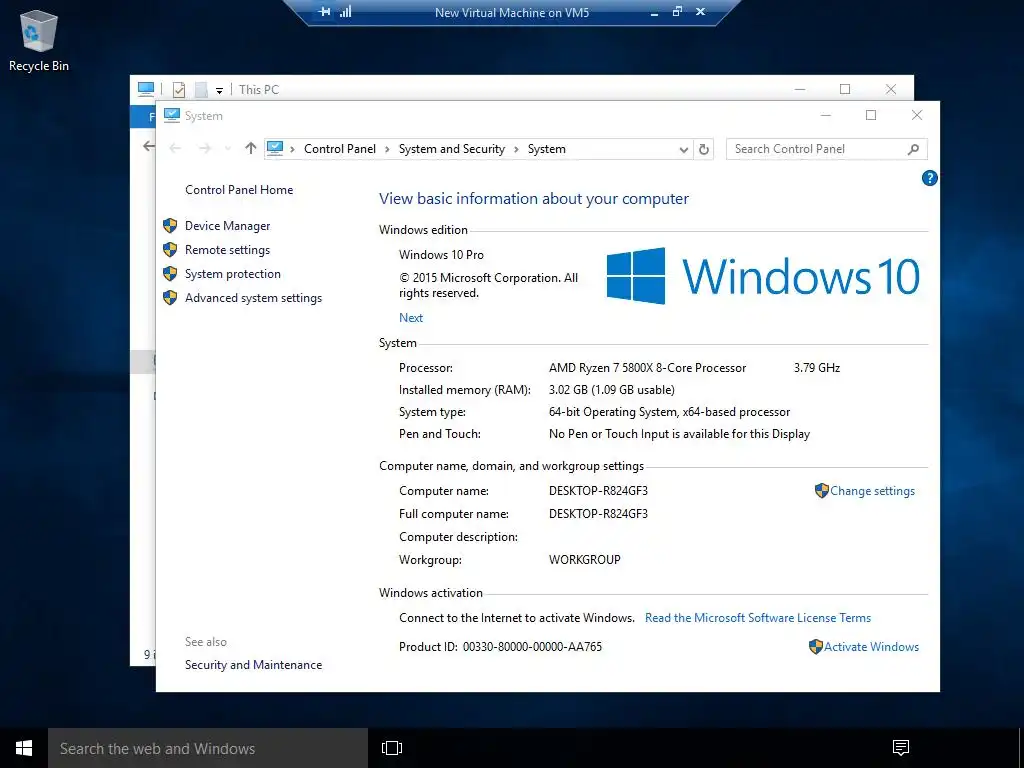This screenshot has height=768, width=1024.
Task: Select Control Panel in the breadcrumb
Action: pos(340,149)
